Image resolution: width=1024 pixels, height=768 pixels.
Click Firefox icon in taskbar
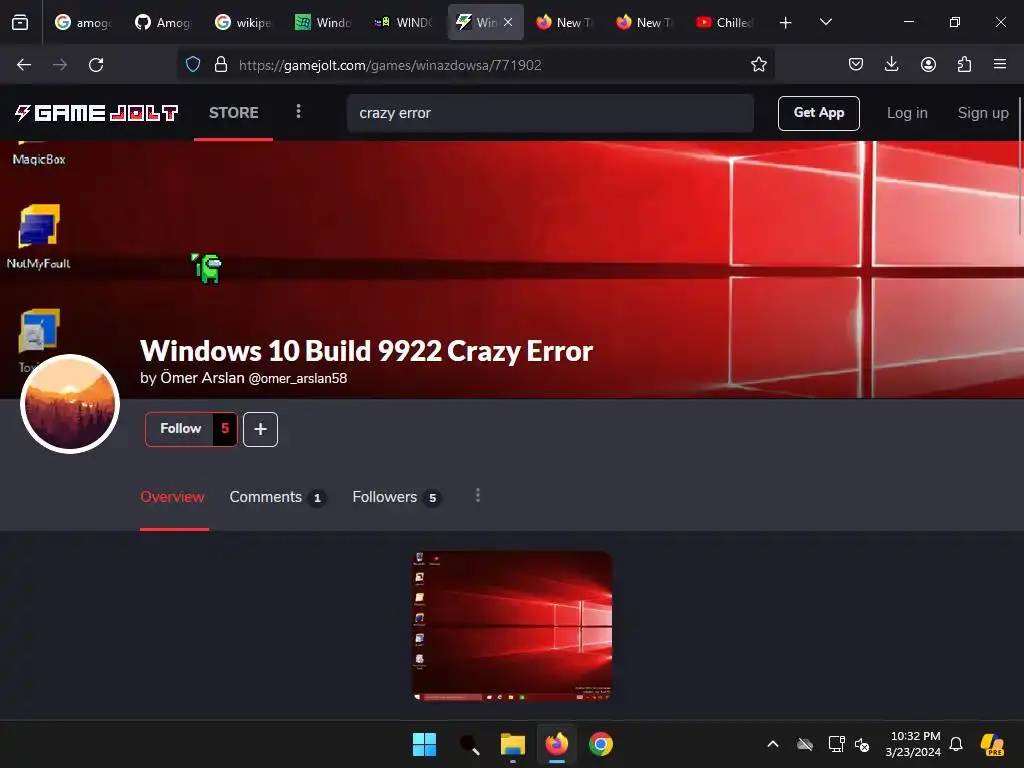pos(556,744)
